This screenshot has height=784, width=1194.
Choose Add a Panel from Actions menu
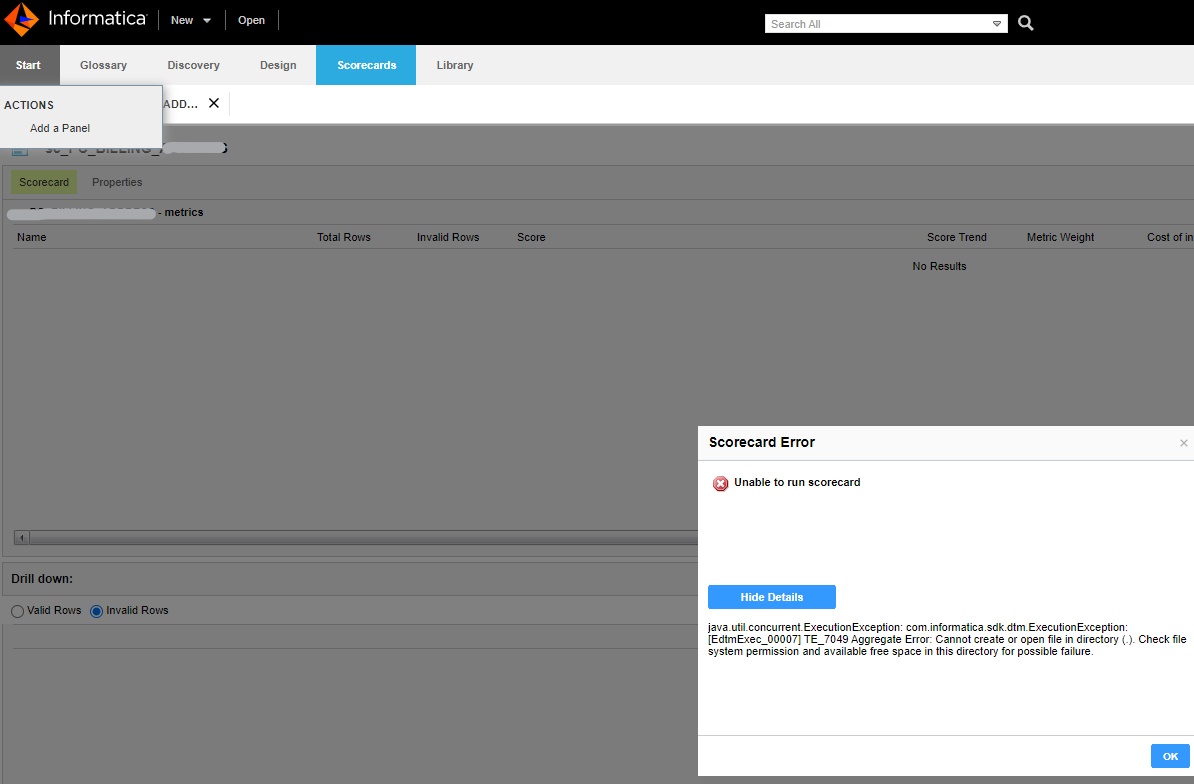click(x=60, y=128)
